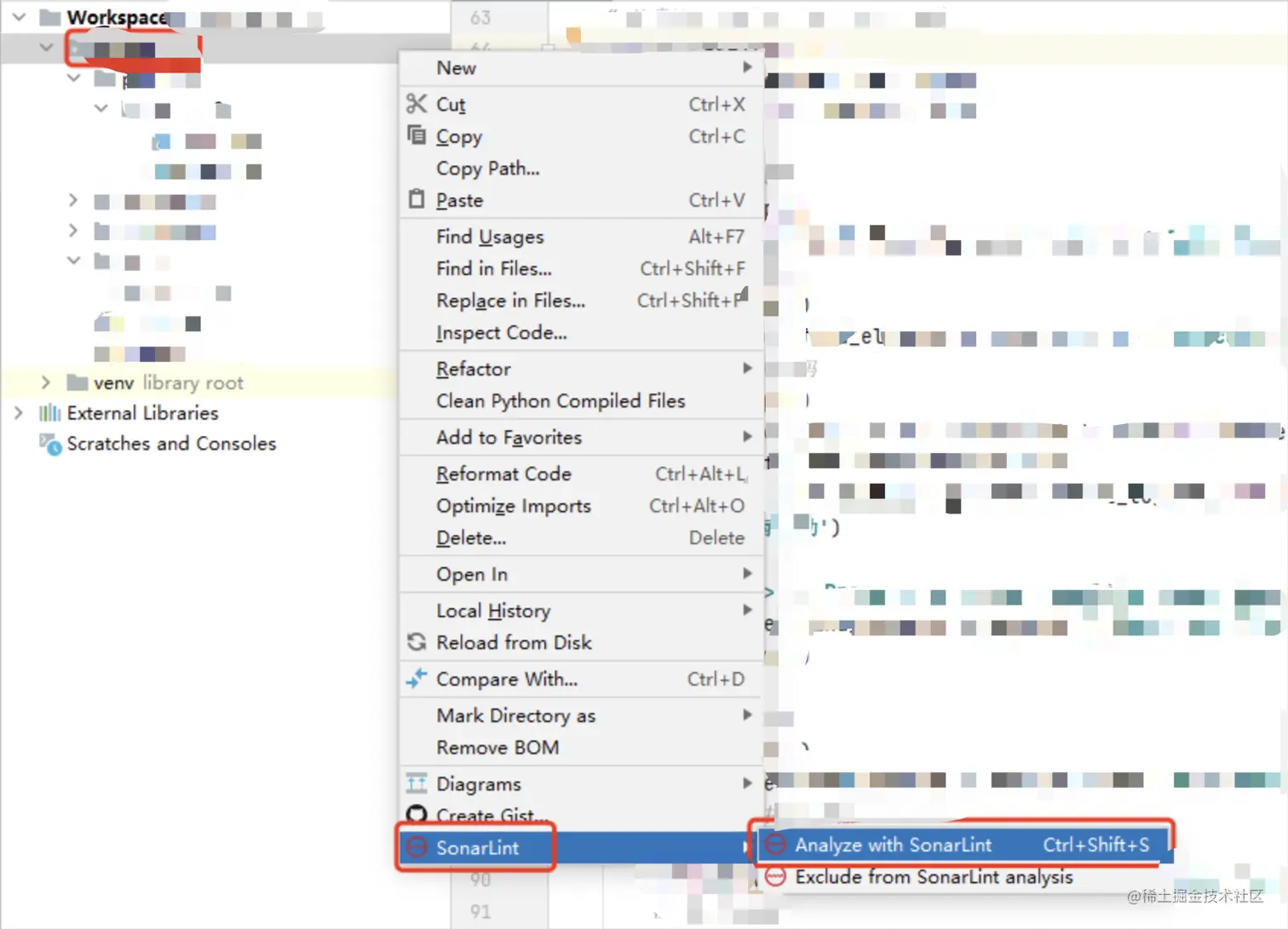Open the Diagrams submenu arrow
Screen dimensions: 1288x929
[x=747, y=783]
